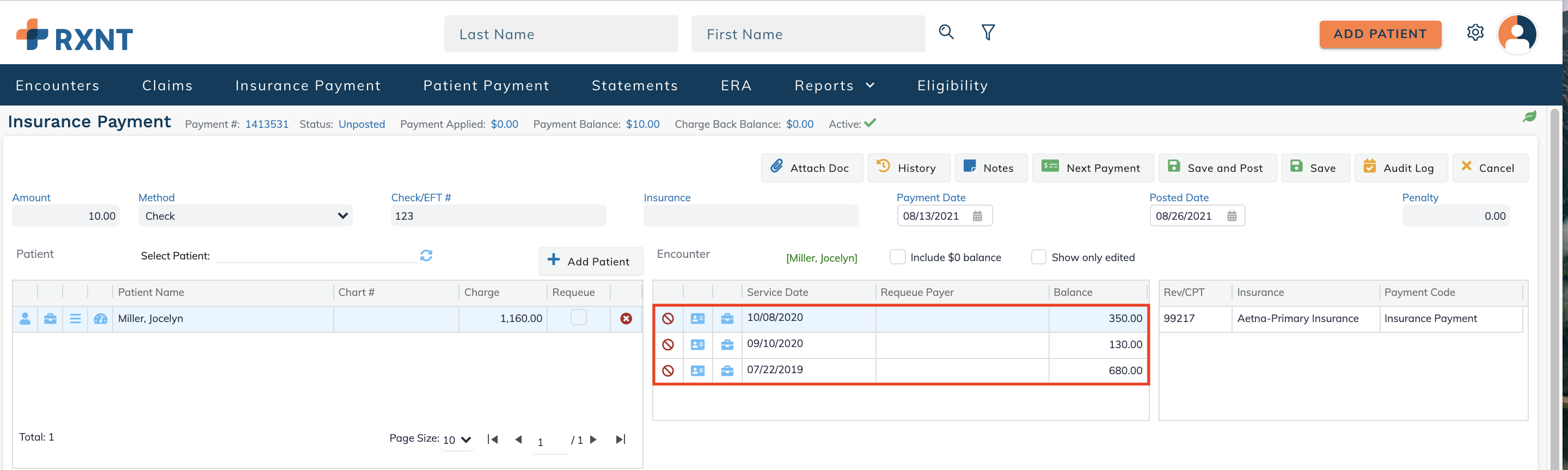
Task: Enable Include $0 balance checkbox
Action: pos(897,257)
